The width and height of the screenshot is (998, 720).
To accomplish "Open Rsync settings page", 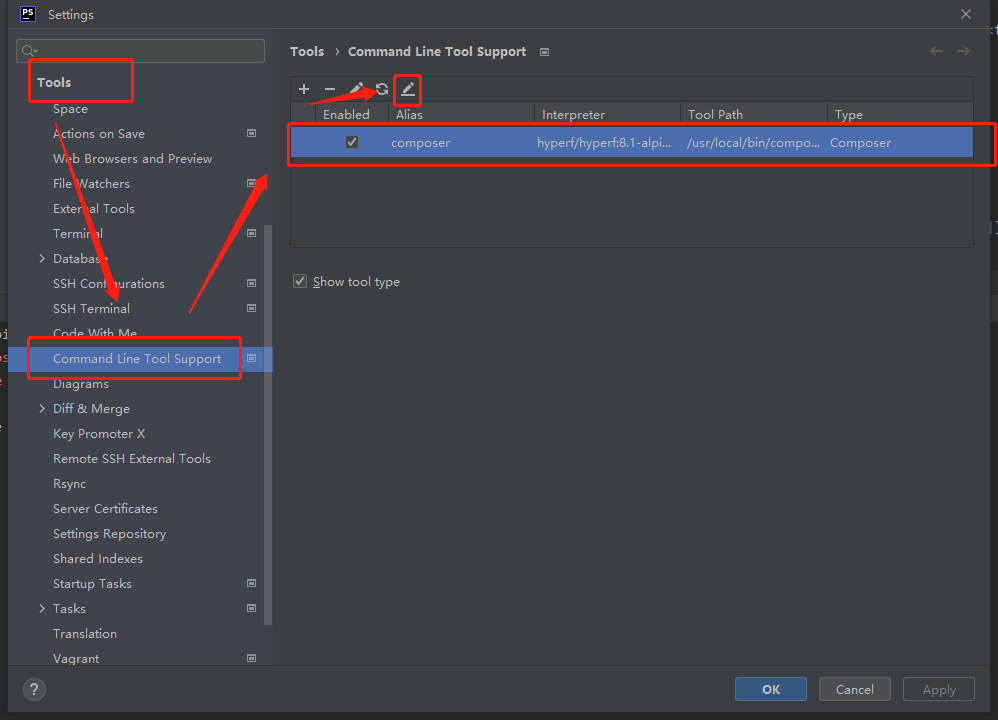I will 69,484.
